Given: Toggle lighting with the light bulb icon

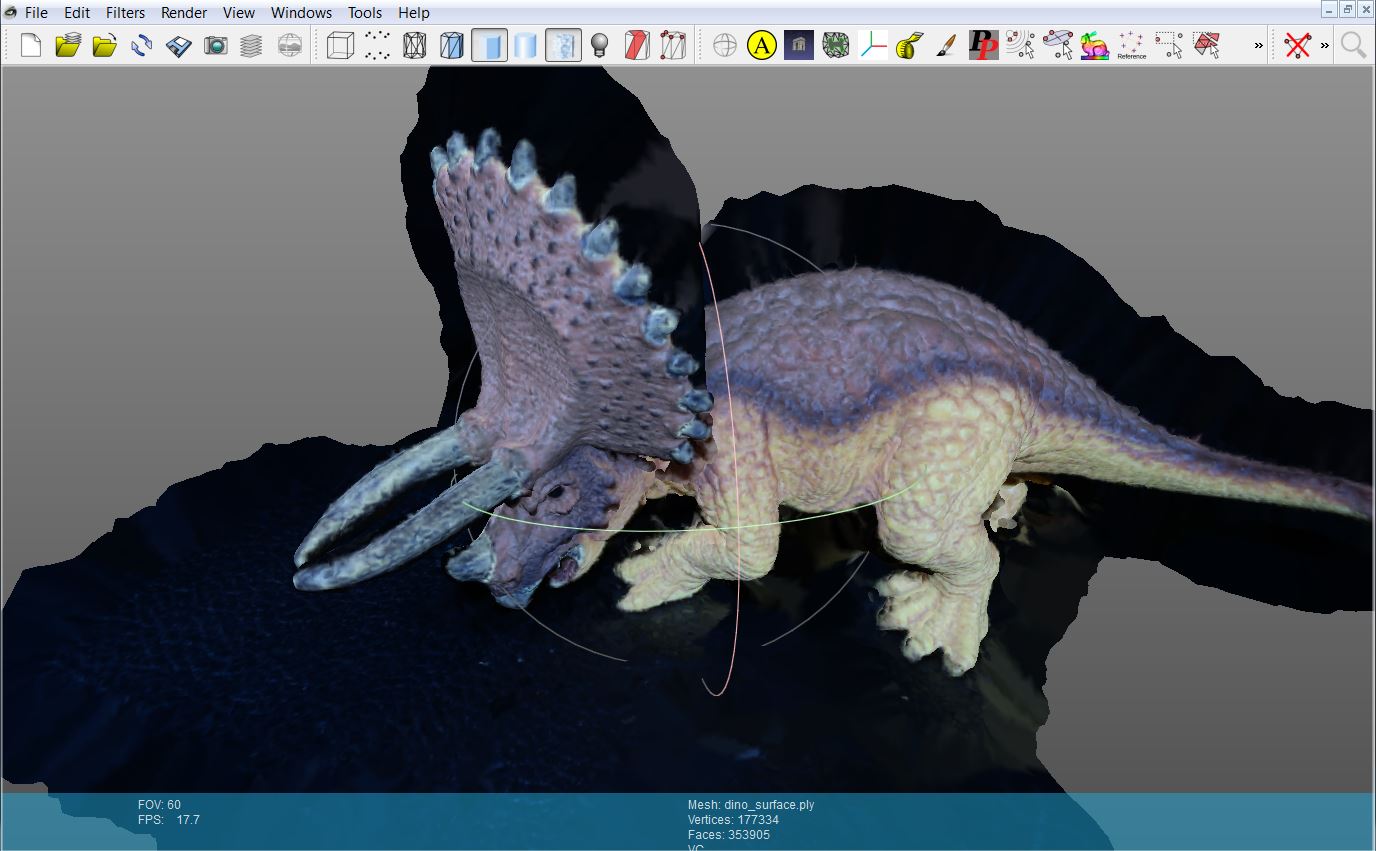Looking at the screenshot, I should [x=600, y=45].
